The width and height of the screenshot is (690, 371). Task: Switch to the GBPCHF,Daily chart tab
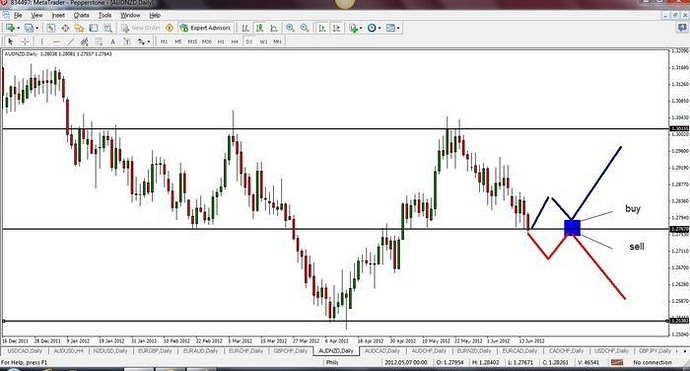pyautogui.click(x=290, y=351)
